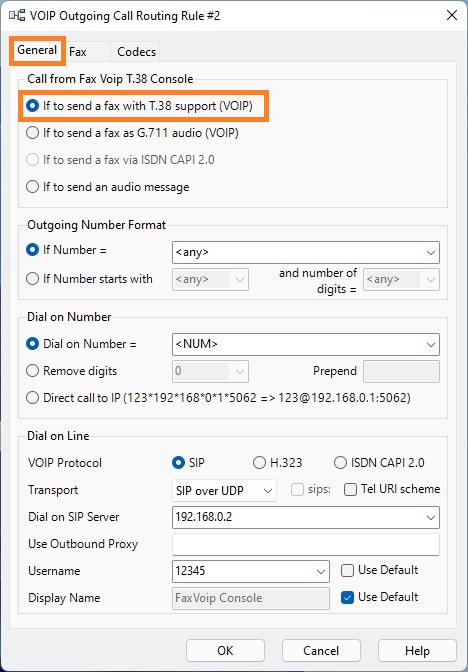Click the routing rule icon in title bar
This screenshot has height=672, width=468.
[x=17, y=16]
